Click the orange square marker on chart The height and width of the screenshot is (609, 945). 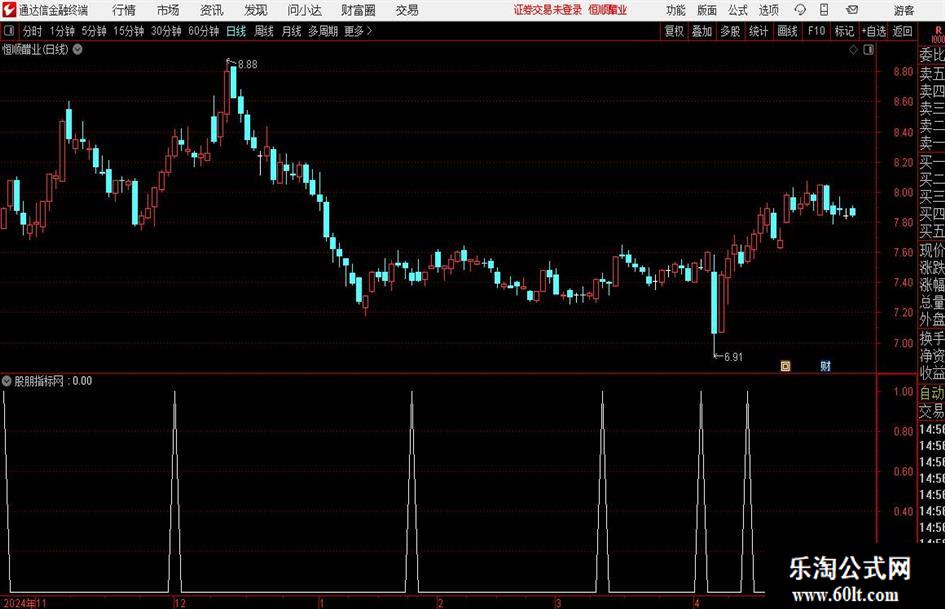click(785, 366)
